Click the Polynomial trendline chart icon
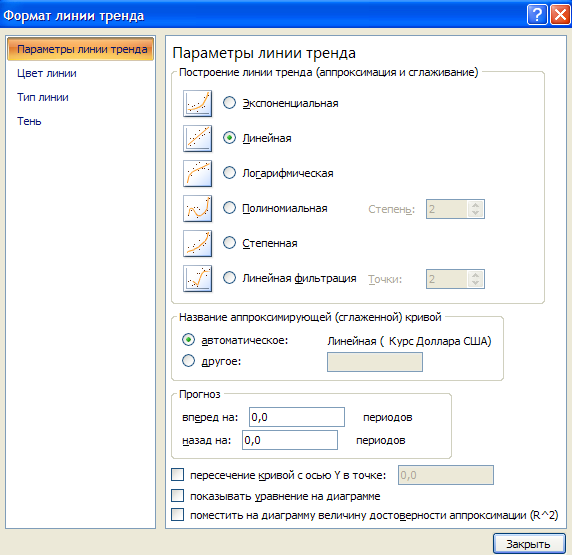 [x=197, y=209]
